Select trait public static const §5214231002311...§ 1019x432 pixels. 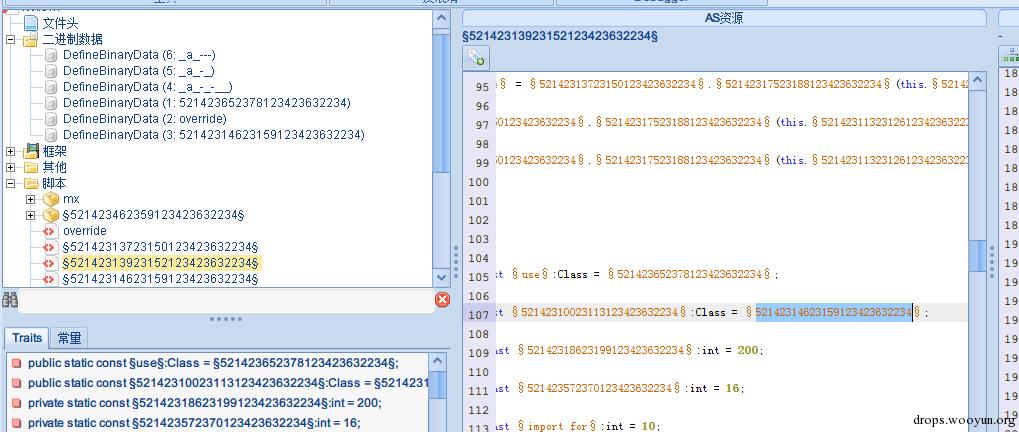click(x=227, y=383)
